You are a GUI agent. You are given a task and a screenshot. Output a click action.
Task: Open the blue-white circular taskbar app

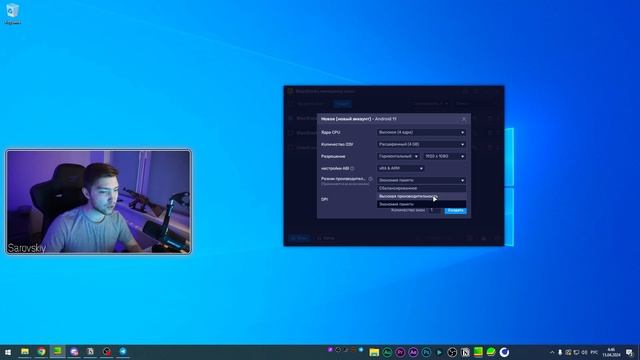pyautogui.click(x=504, y=352)
